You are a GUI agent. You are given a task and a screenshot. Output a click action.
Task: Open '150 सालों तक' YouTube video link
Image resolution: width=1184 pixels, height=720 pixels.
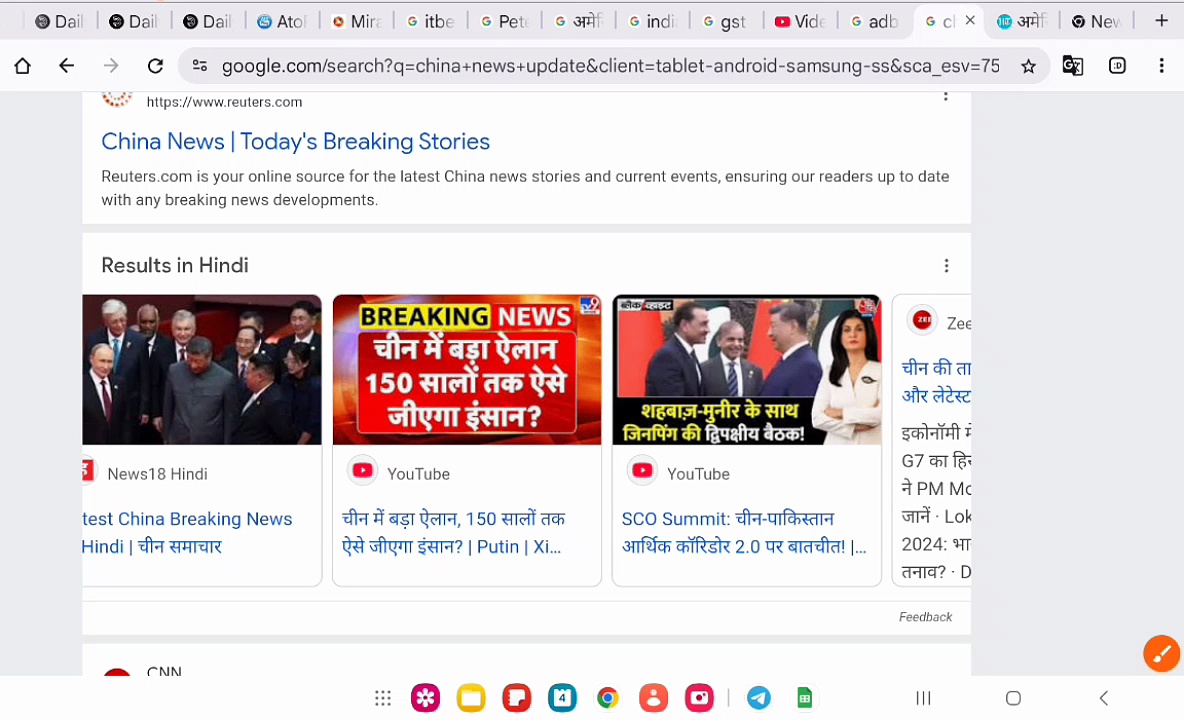point(453,532)
